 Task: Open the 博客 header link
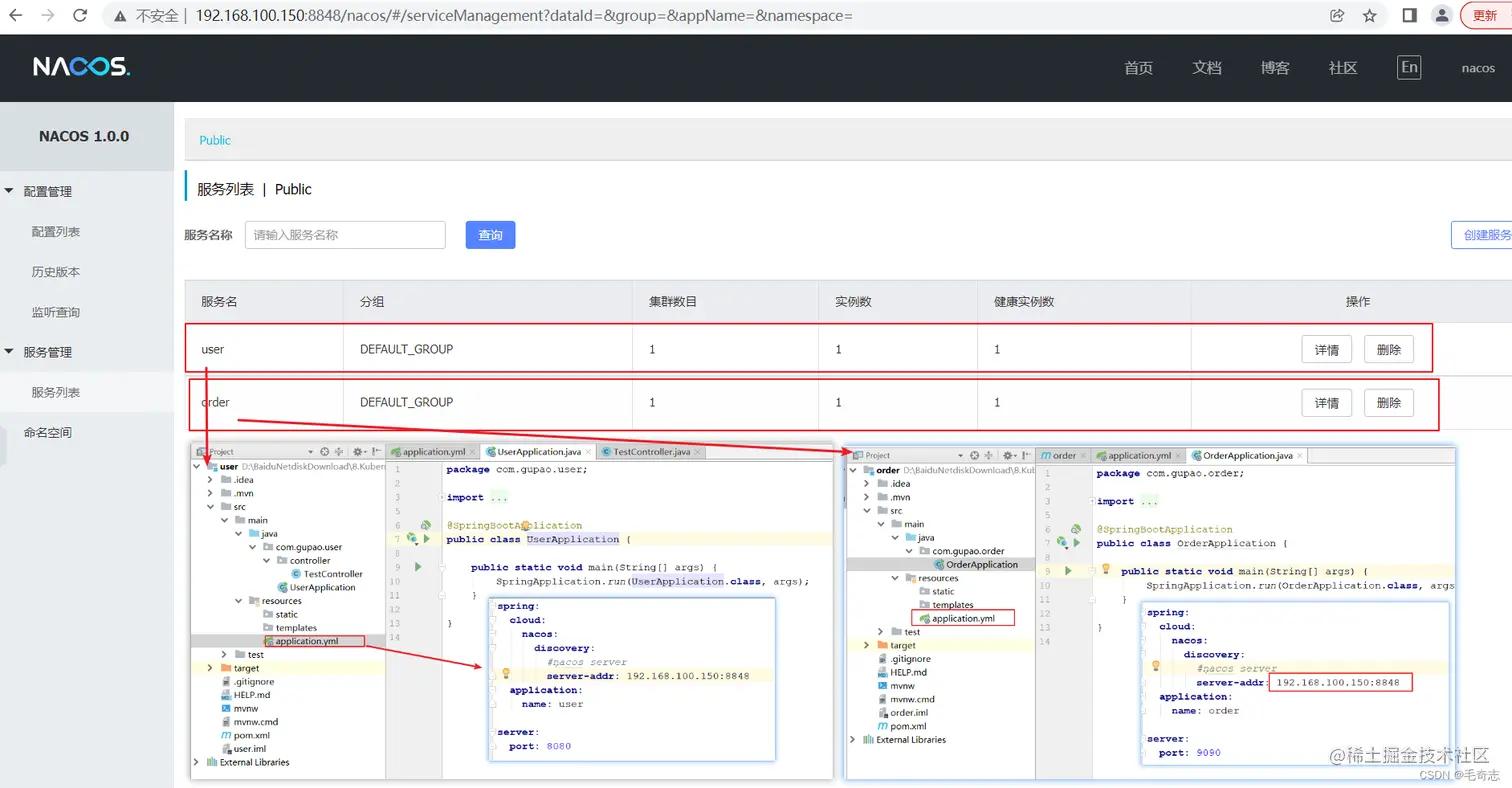click(x=1275, y=68)
